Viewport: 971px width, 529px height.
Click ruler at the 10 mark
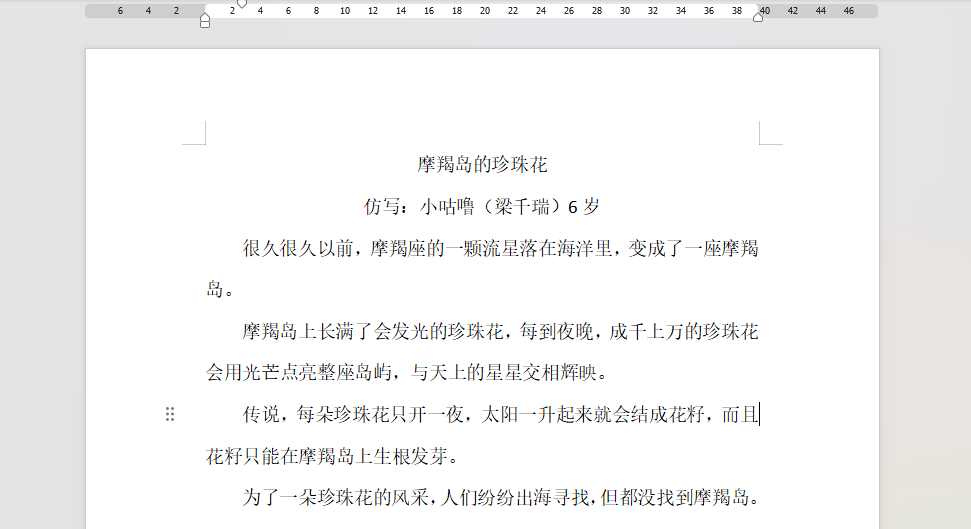(345, 11)
